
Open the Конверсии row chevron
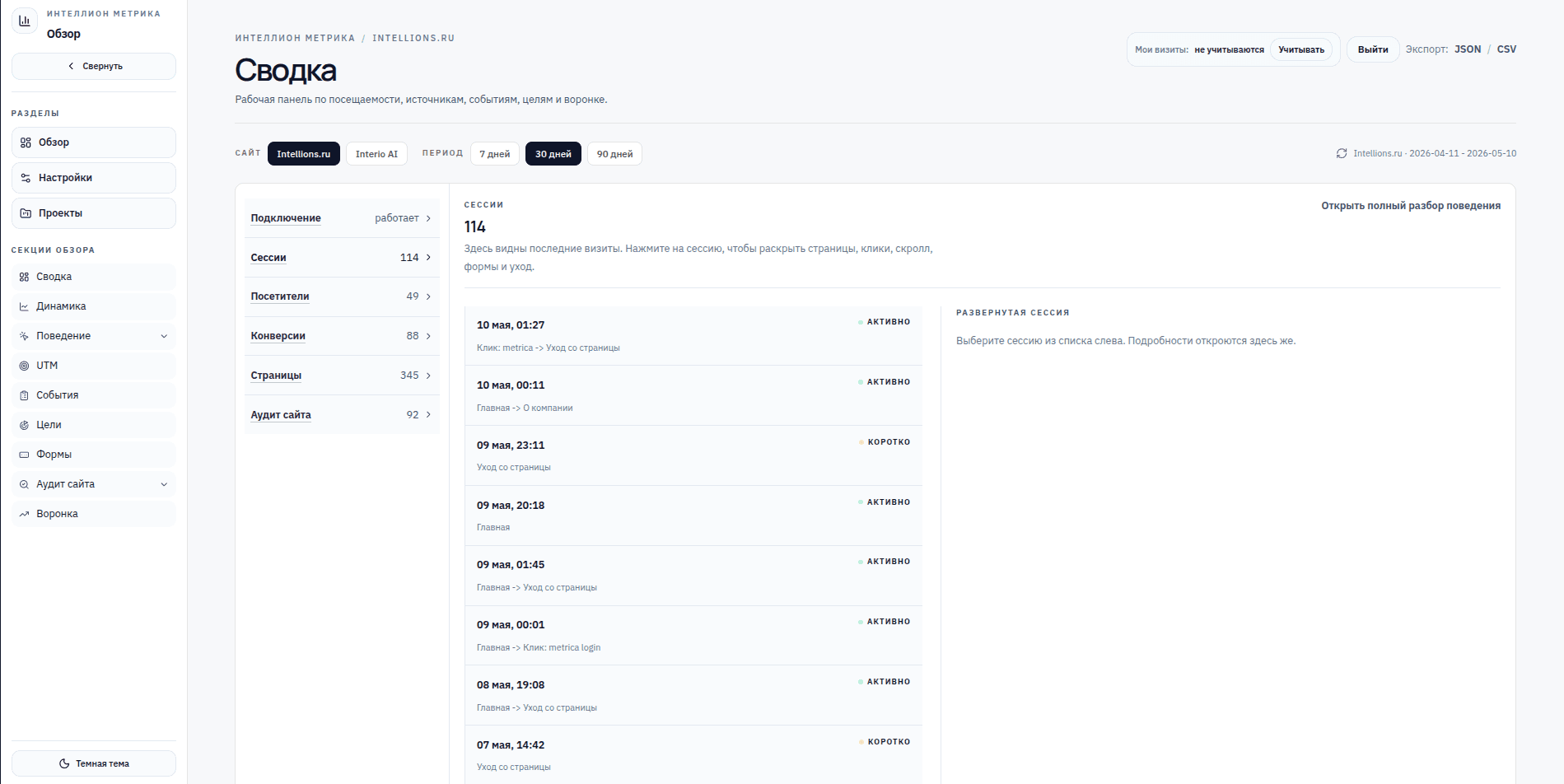[428, 336]
